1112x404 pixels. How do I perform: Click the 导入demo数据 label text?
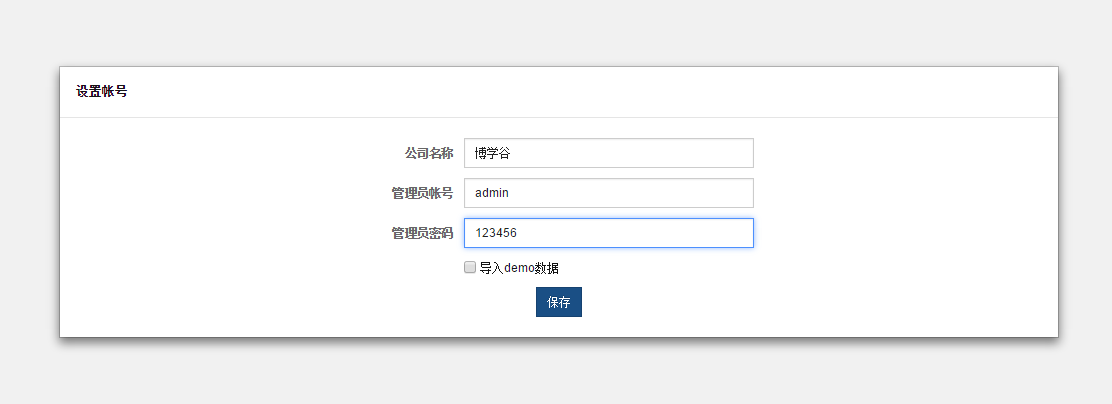[x=519, y=268]
